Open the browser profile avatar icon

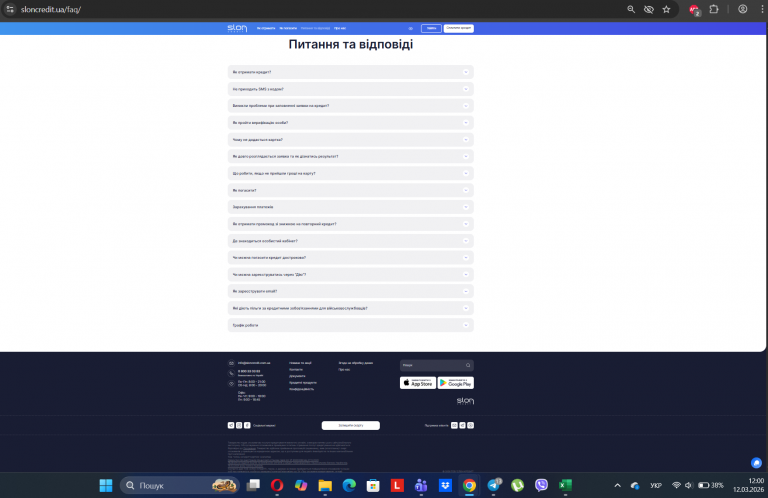point(743,9)
